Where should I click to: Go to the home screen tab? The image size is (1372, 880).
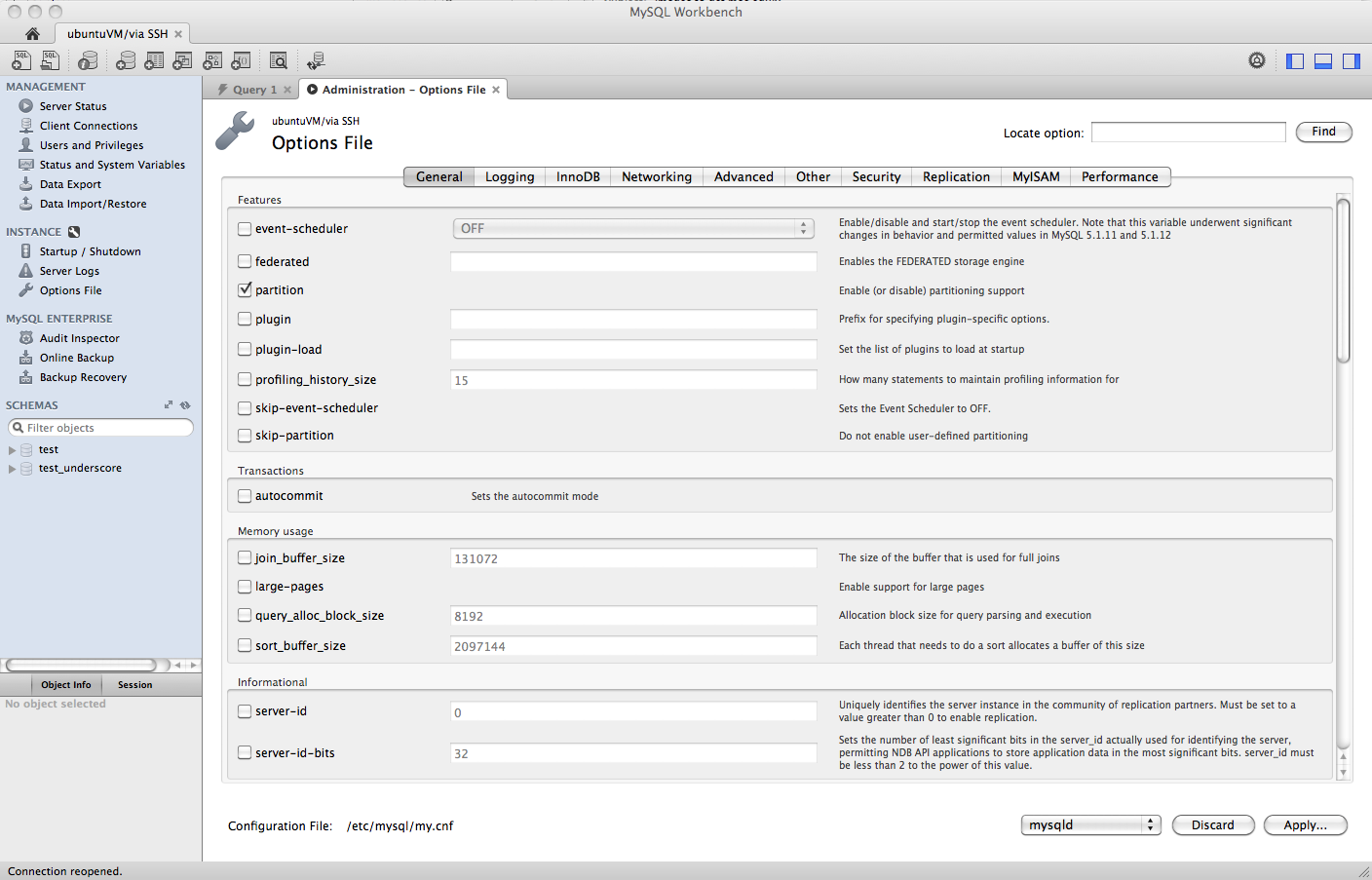pyautogui.click(x=32, y=34)
